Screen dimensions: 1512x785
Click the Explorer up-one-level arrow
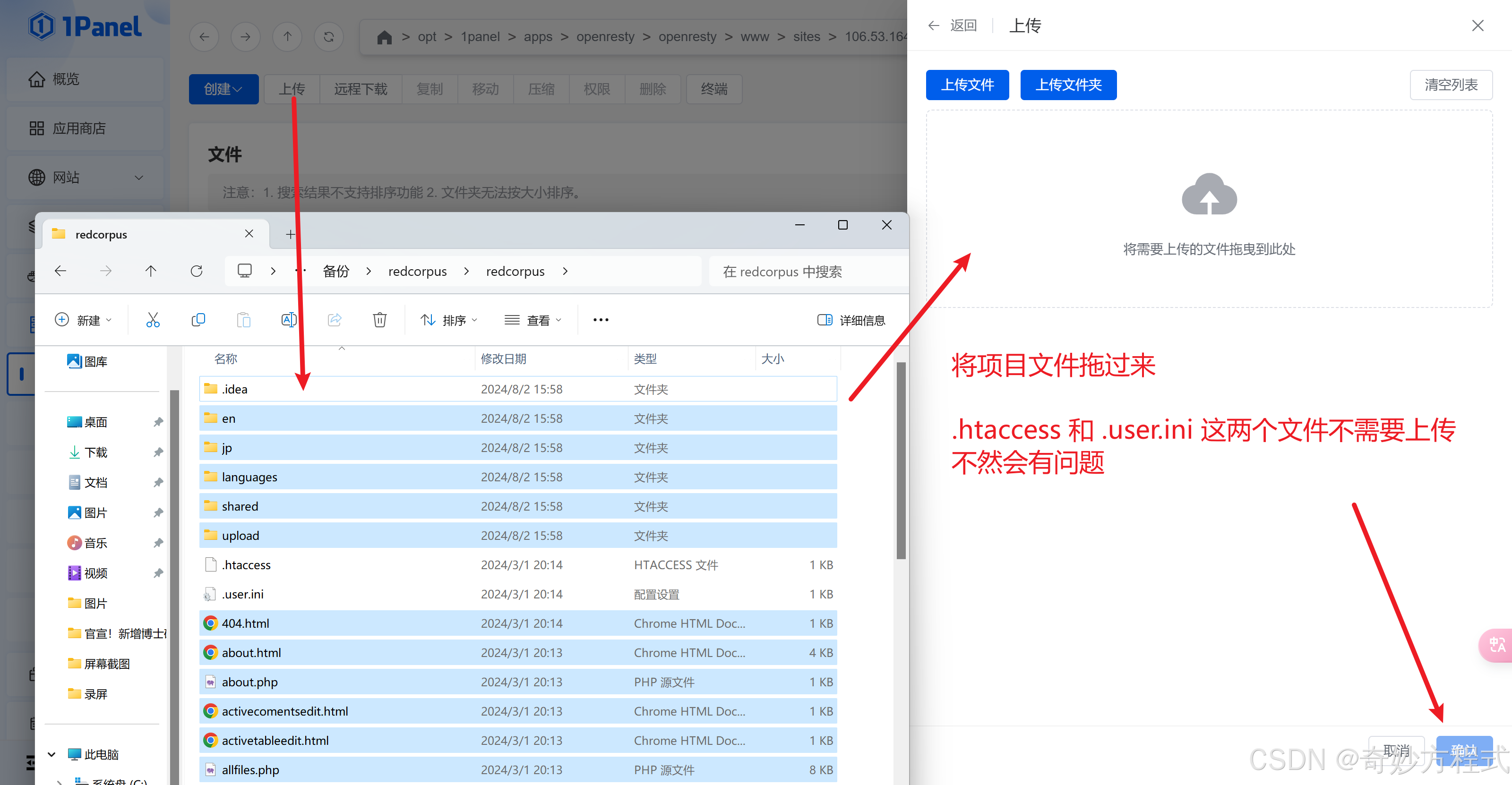(151, 271)
